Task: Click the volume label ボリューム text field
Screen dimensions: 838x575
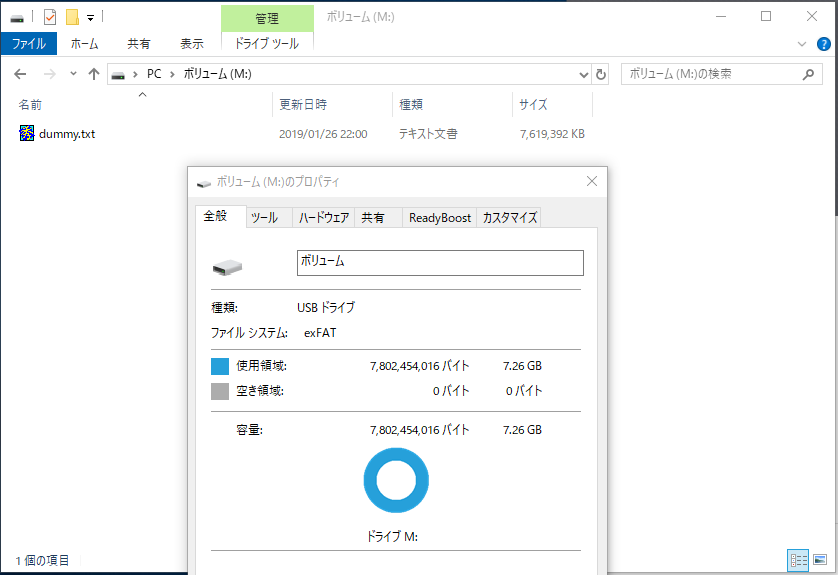Action: point(440,263)
